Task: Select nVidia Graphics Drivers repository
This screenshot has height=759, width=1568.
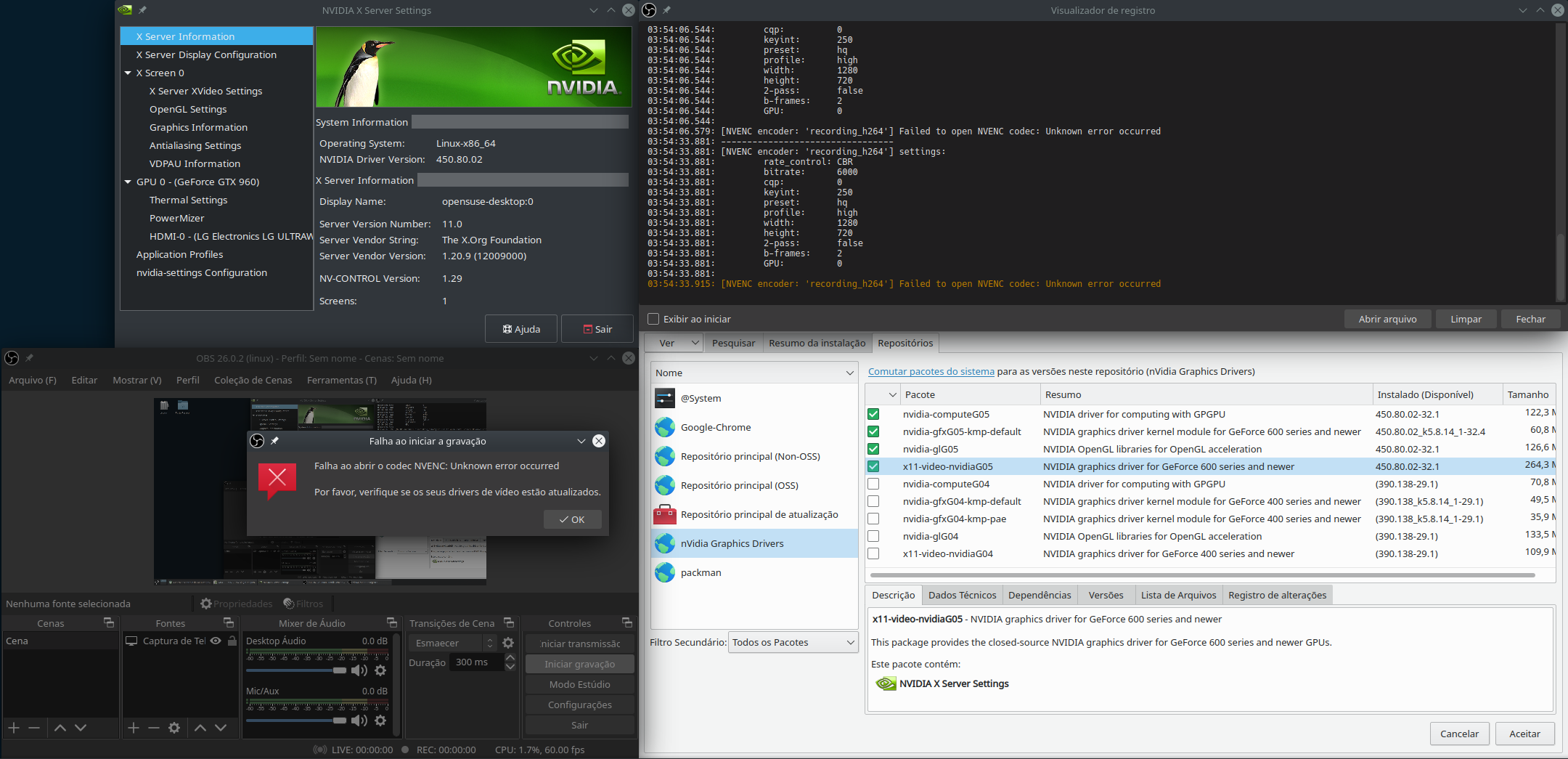Action: coord(755,543)
